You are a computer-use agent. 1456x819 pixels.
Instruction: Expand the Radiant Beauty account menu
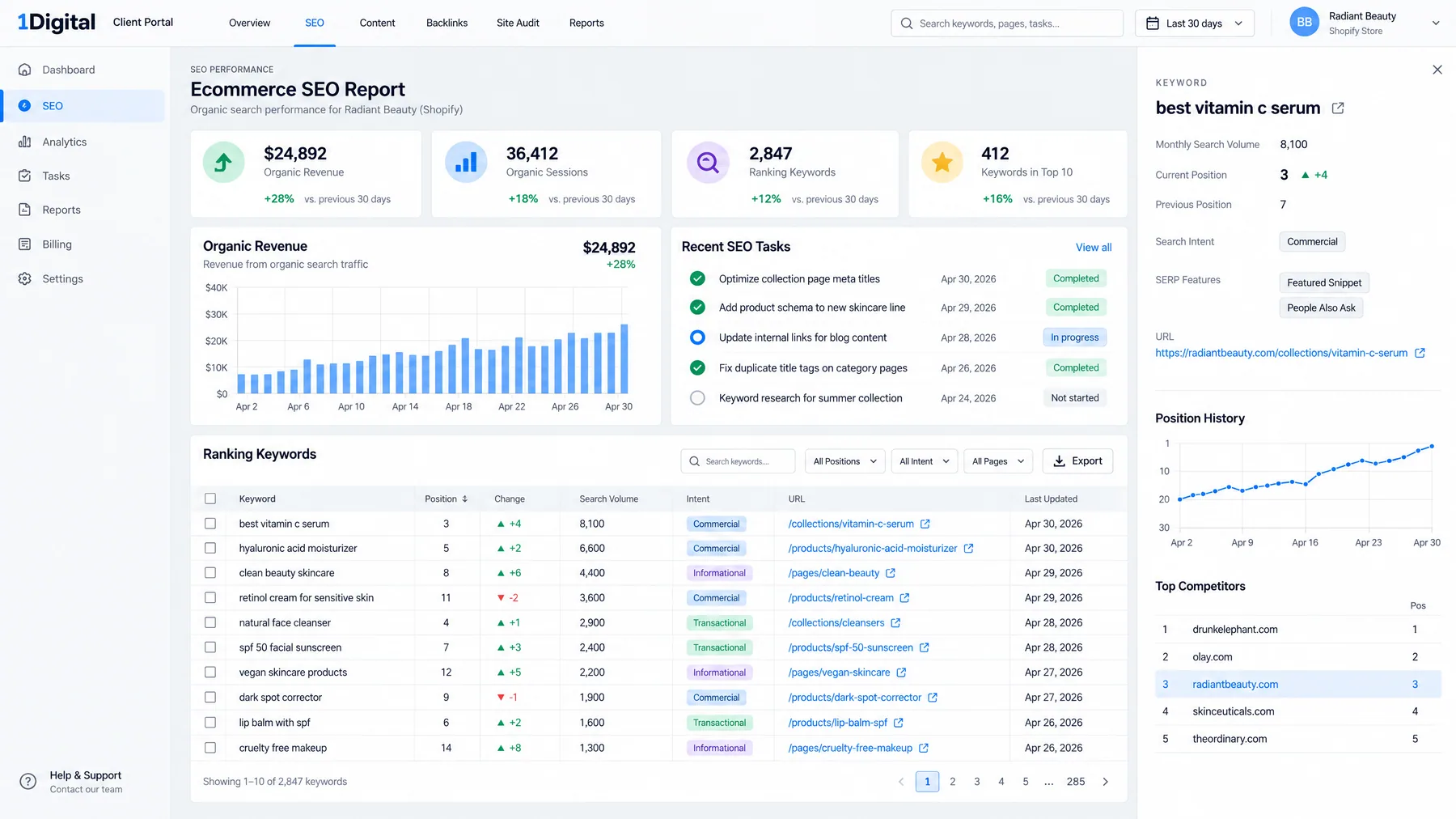pyautogui.click(x=1436, y=23)
